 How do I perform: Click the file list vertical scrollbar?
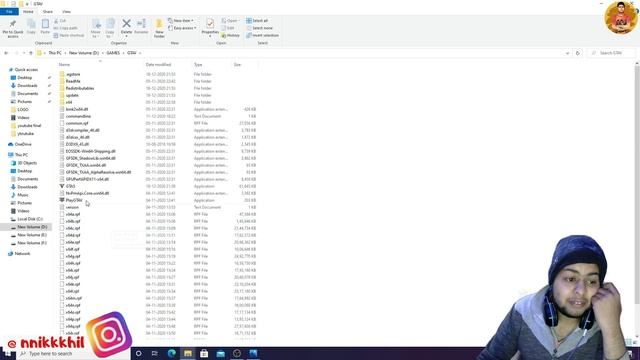pos(637,184)
